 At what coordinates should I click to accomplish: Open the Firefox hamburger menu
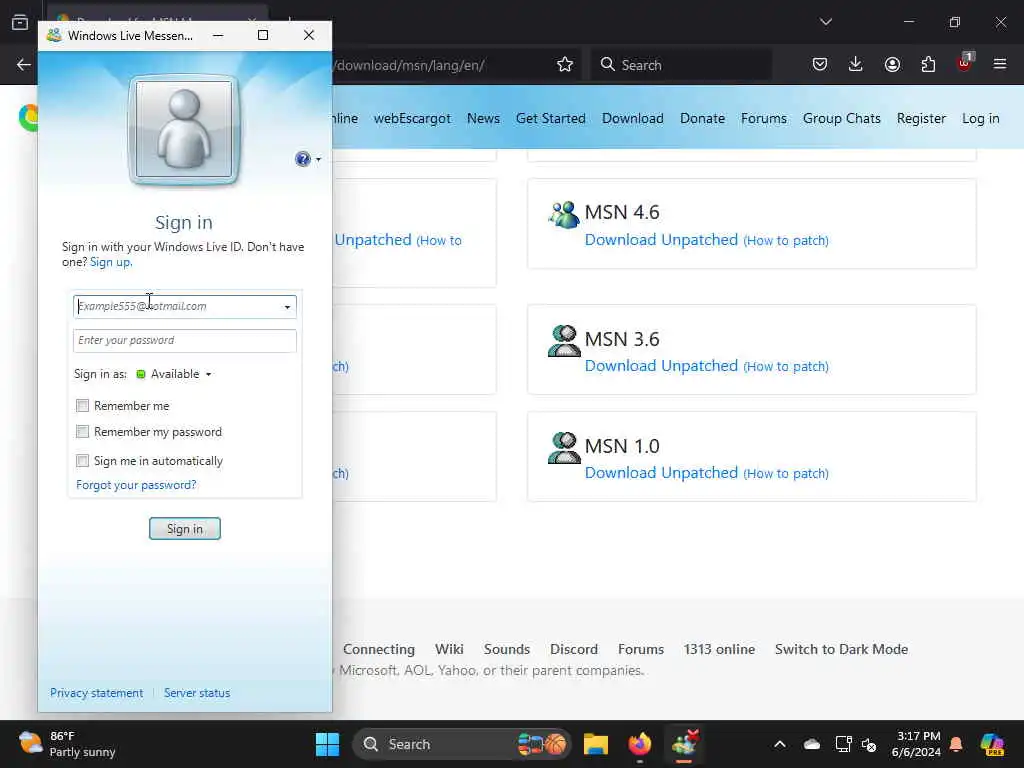pyautogui.click(x=1000, y=64)
